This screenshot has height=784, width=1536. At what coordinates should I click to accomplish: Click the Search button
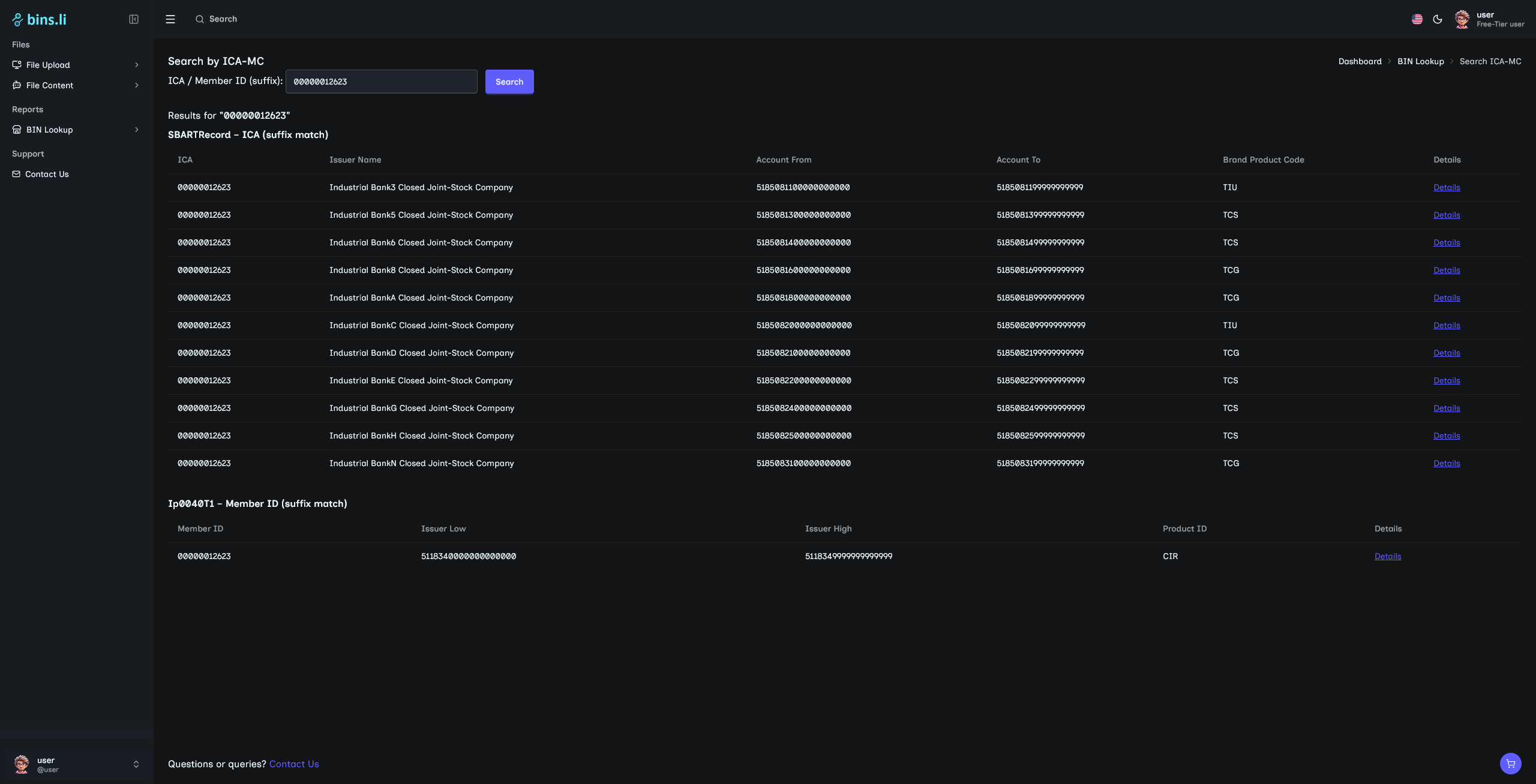pos(509,82)
